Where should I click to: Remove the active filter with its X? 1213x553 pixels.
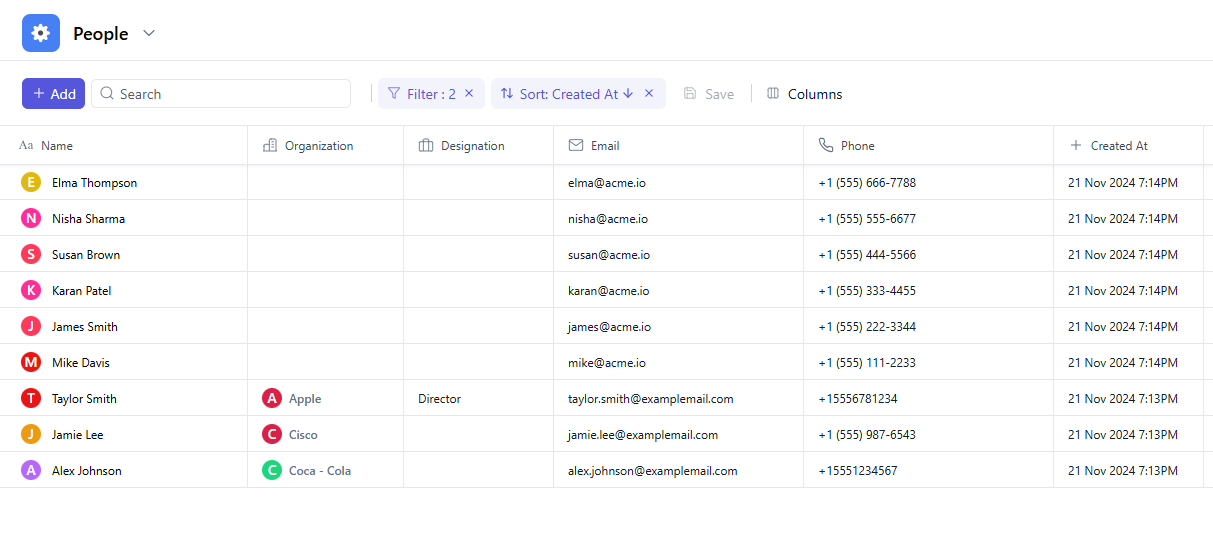(469, 94)
